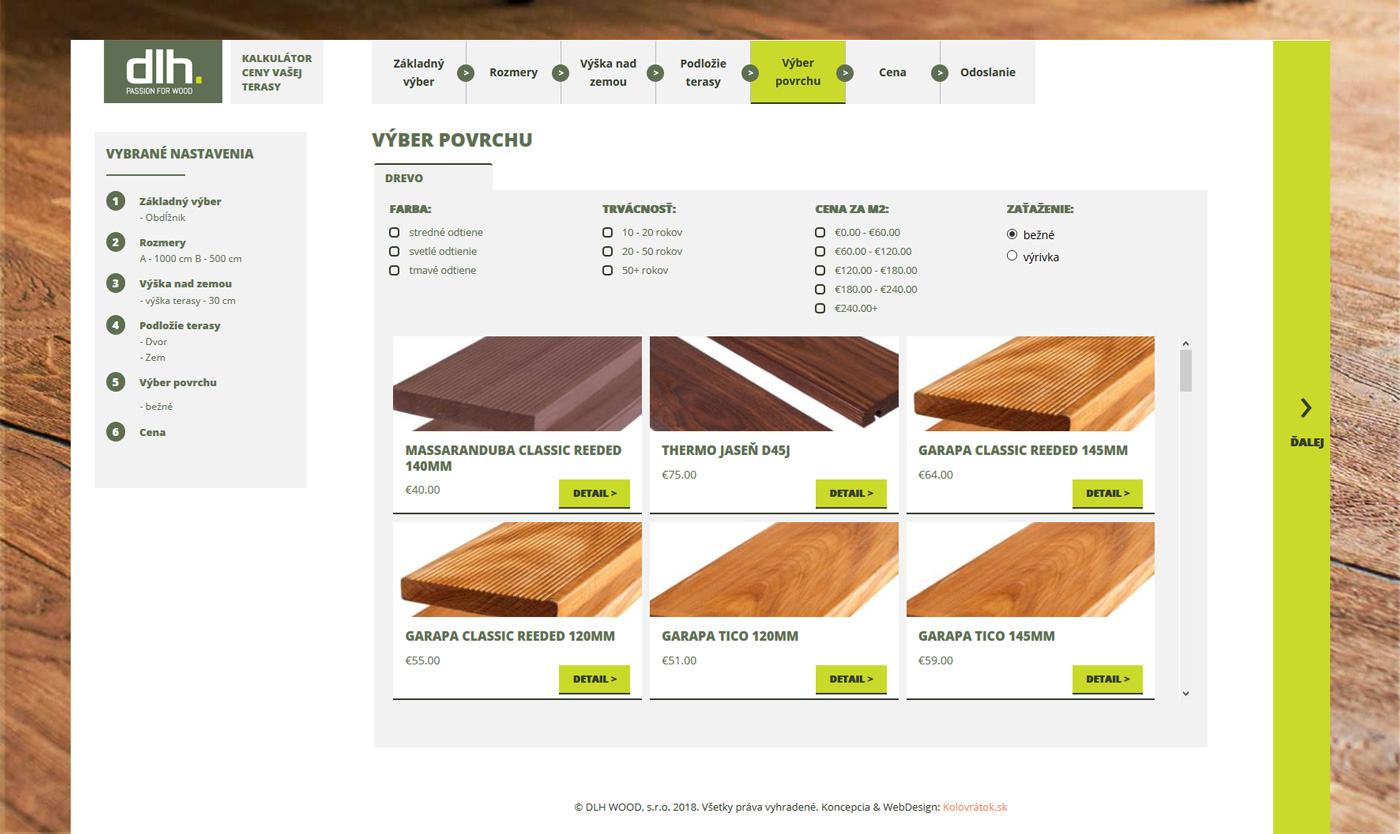This screenshot has height=834, width=1400.
Task: Click the arrow icon after Podložie terasy
Action: pyautogui.click(x=750, y=72)
